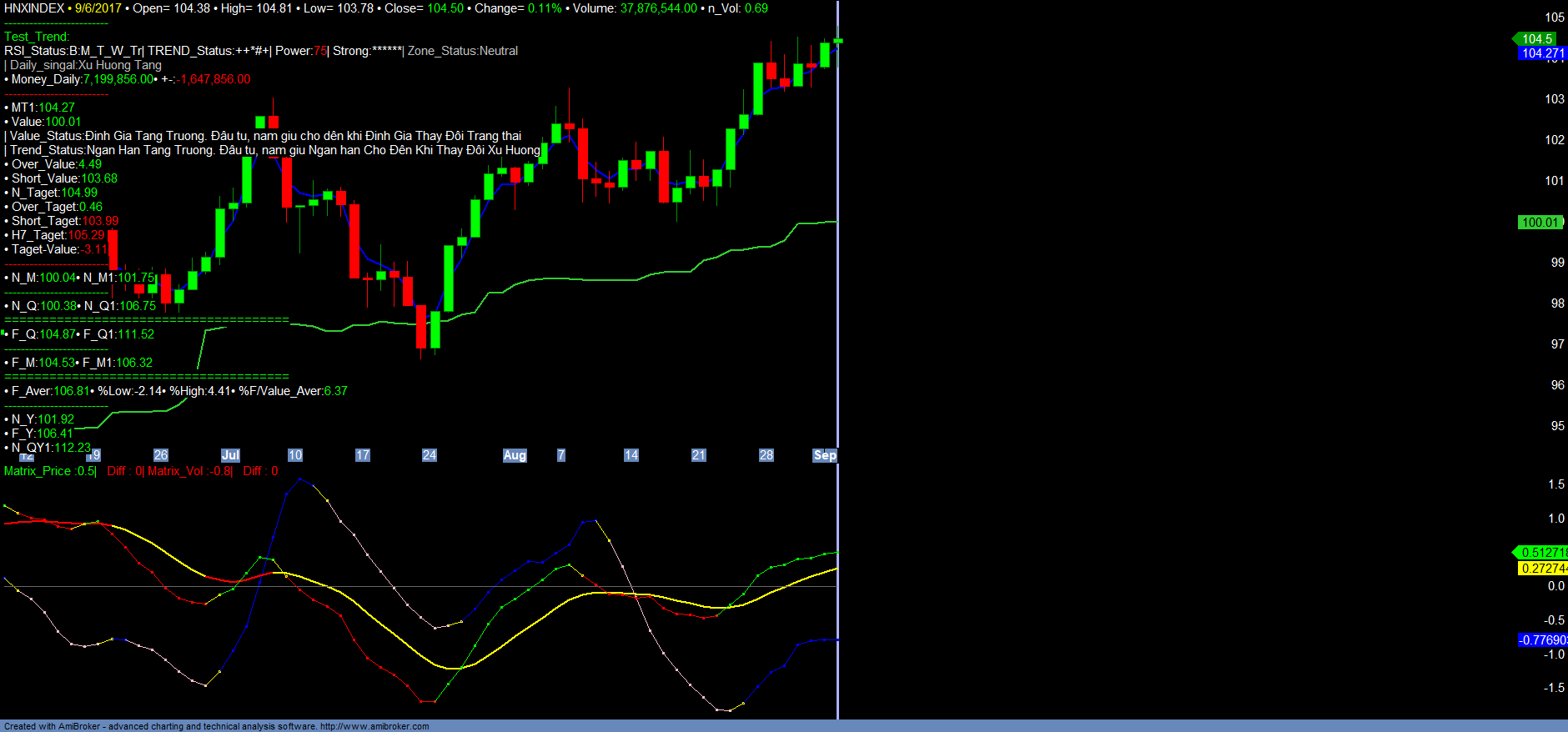Select the Volume value in the header
Viewport: 1568px width, 732px height.
pyautogui.click(x=658, y=8)
